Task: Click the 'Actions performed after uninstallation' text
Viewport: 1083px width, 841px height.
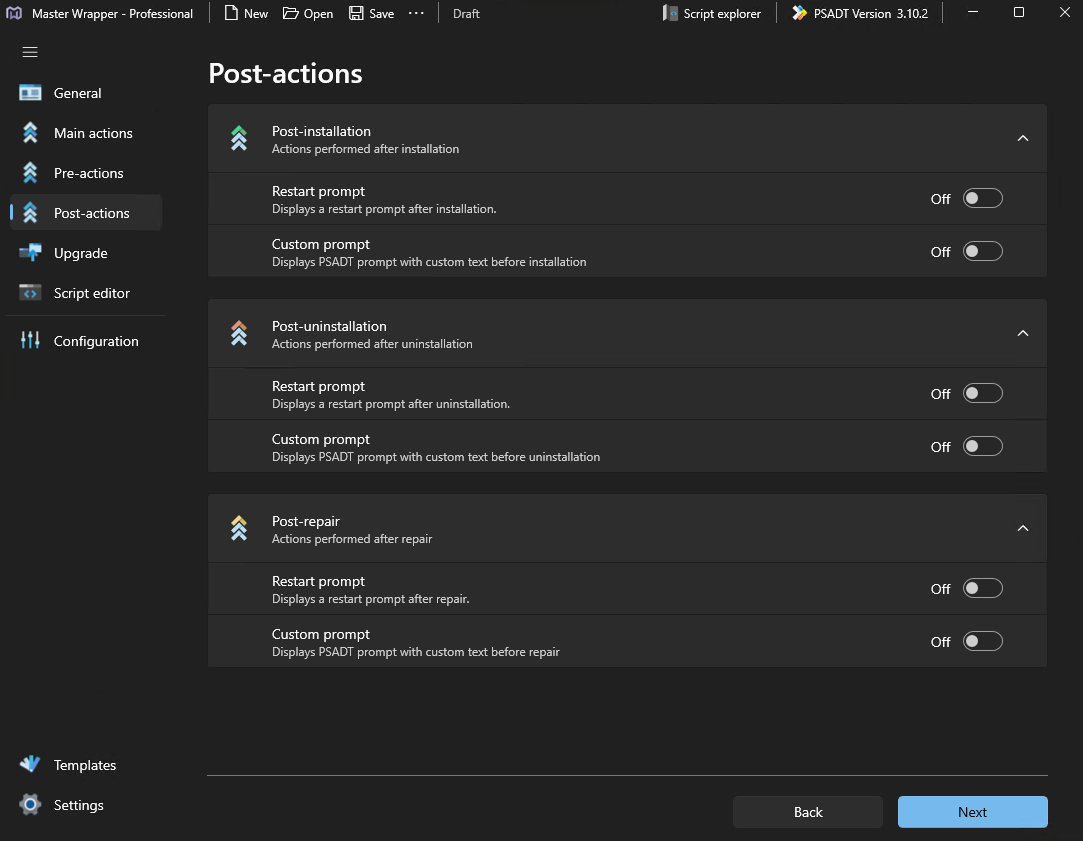Action: (372, 344)
